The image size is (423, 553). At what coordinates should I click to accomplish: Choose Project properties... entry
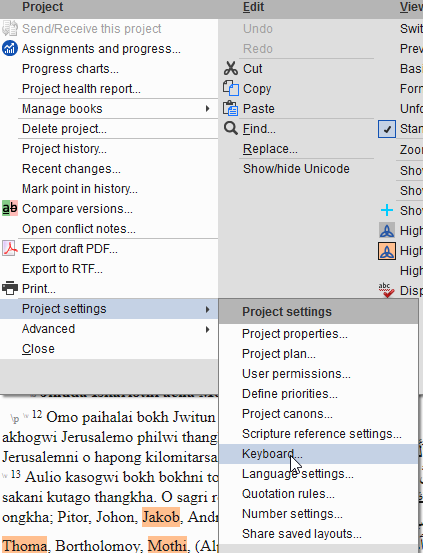pos(295,334)
